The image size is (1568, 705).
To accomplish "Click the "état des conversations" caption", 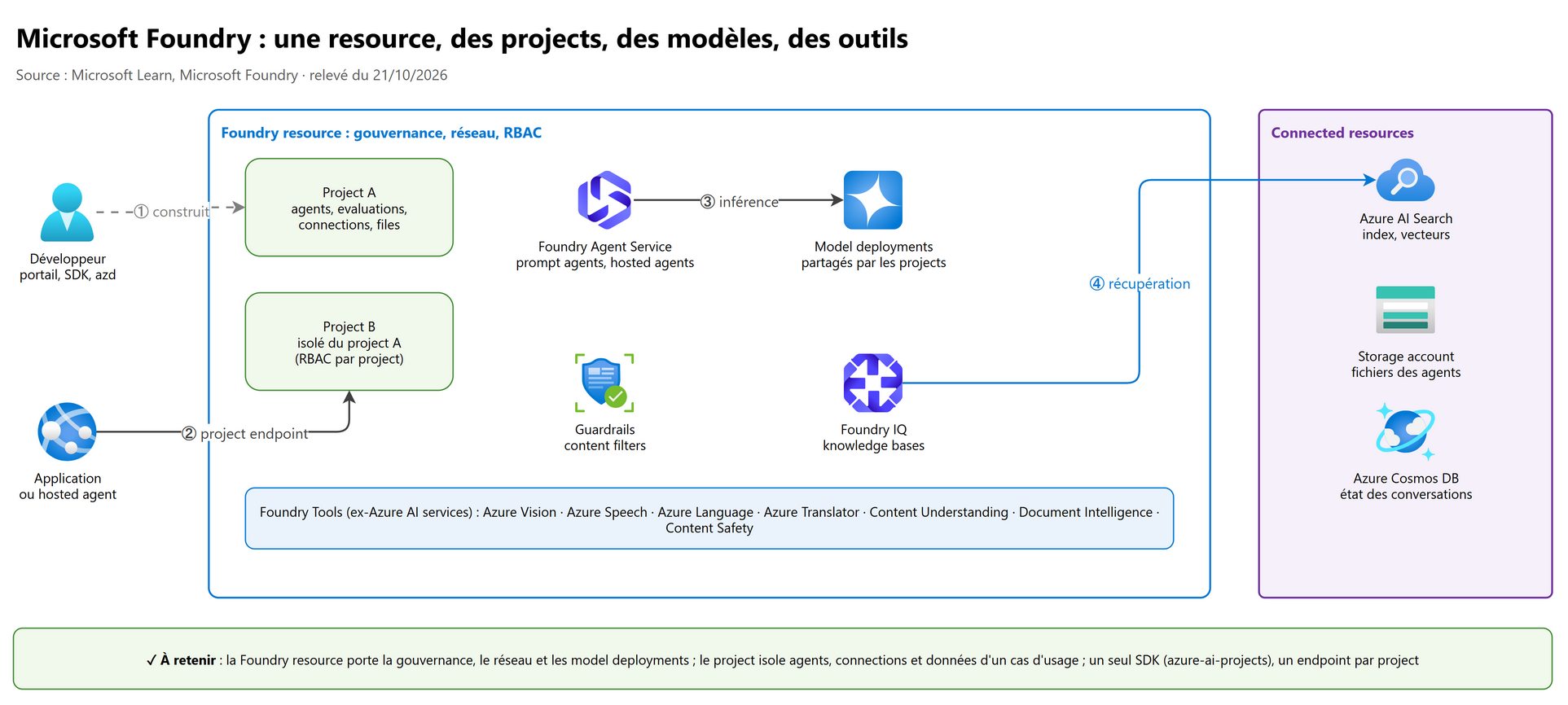I will pos(1406,494).
